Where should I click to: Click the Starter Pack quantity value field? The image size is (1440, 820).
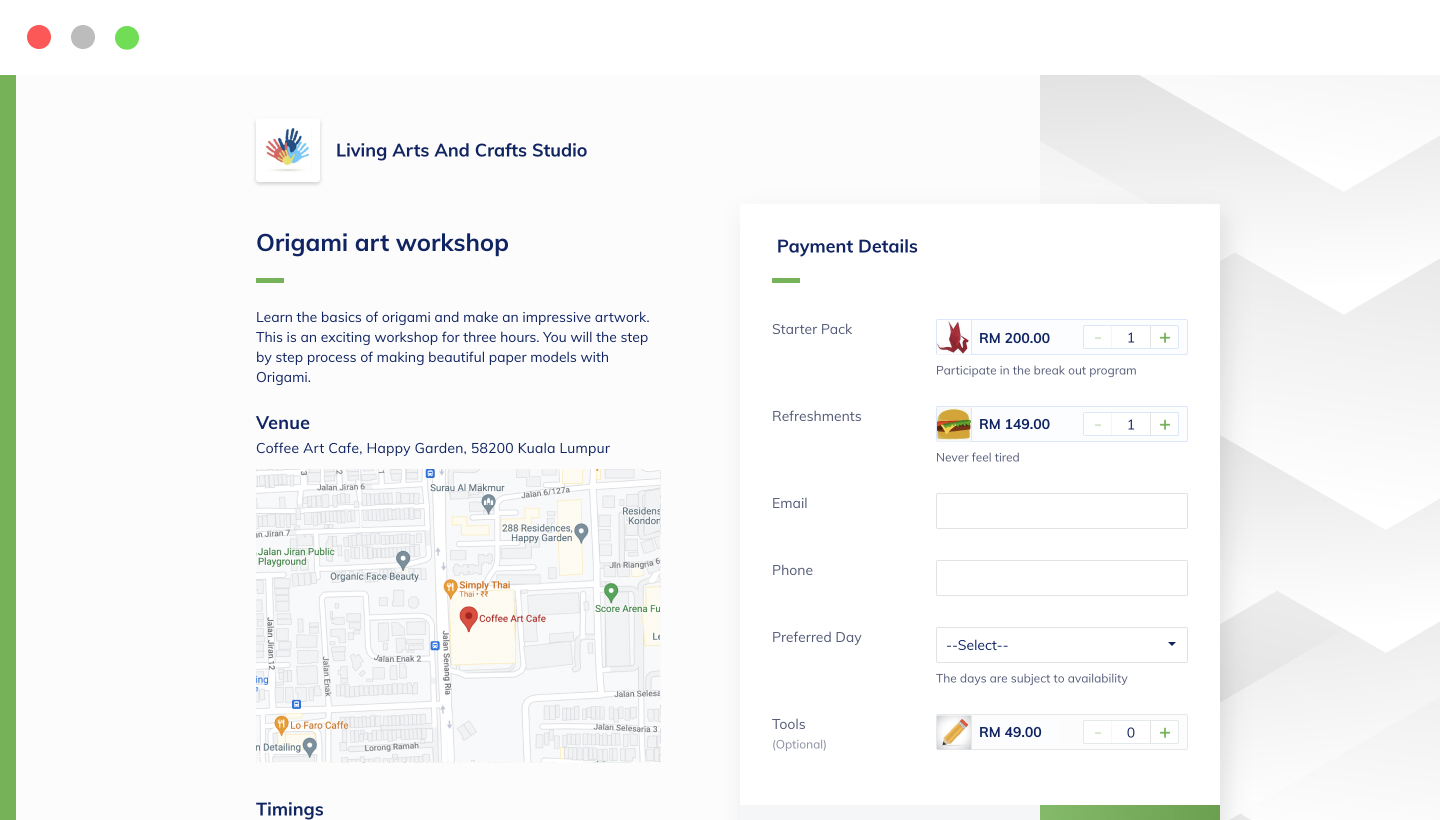click(x=1131, y=338)
